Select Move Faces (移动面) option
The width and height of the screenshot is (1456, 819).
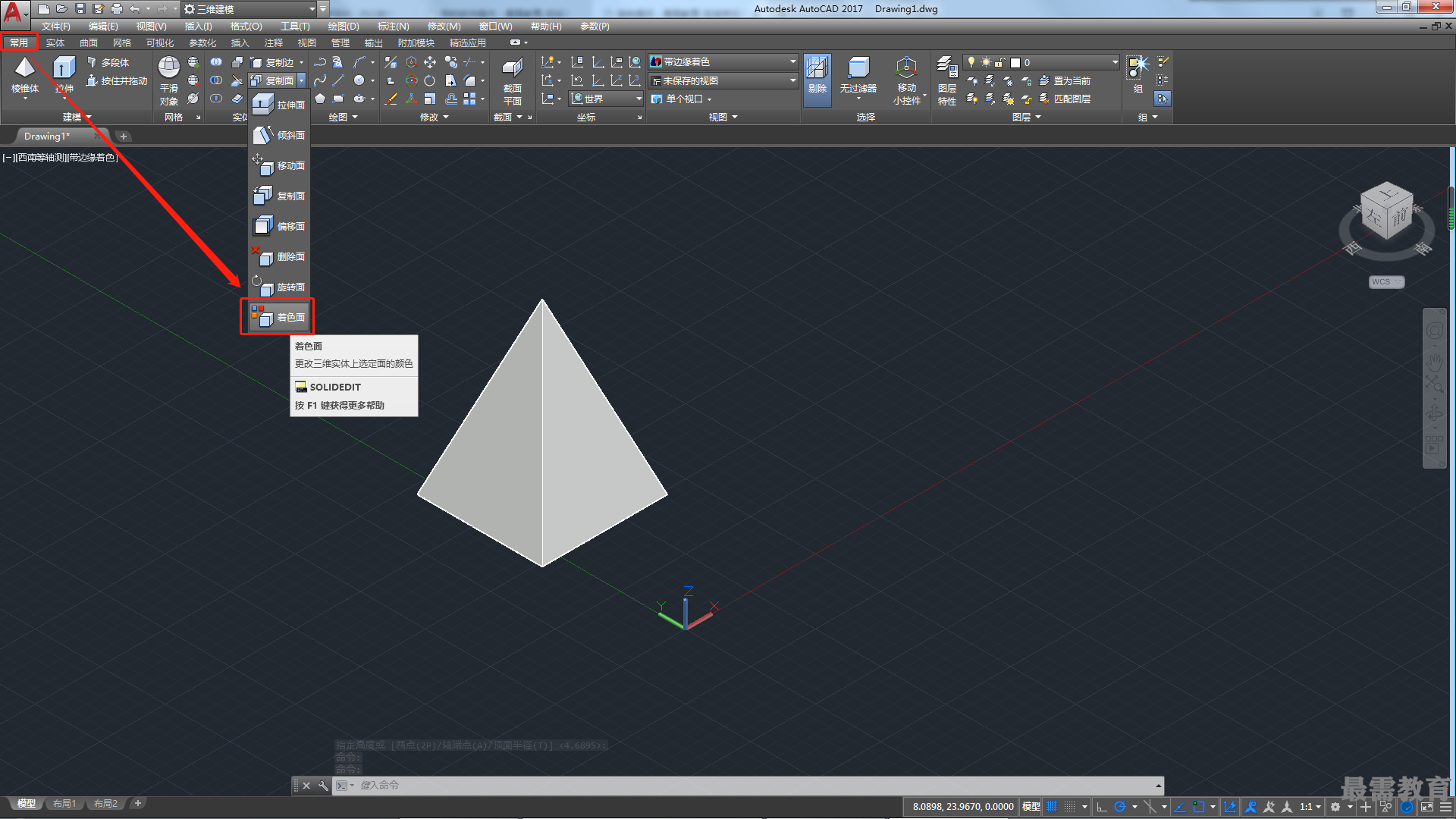(x=279, y=165)
